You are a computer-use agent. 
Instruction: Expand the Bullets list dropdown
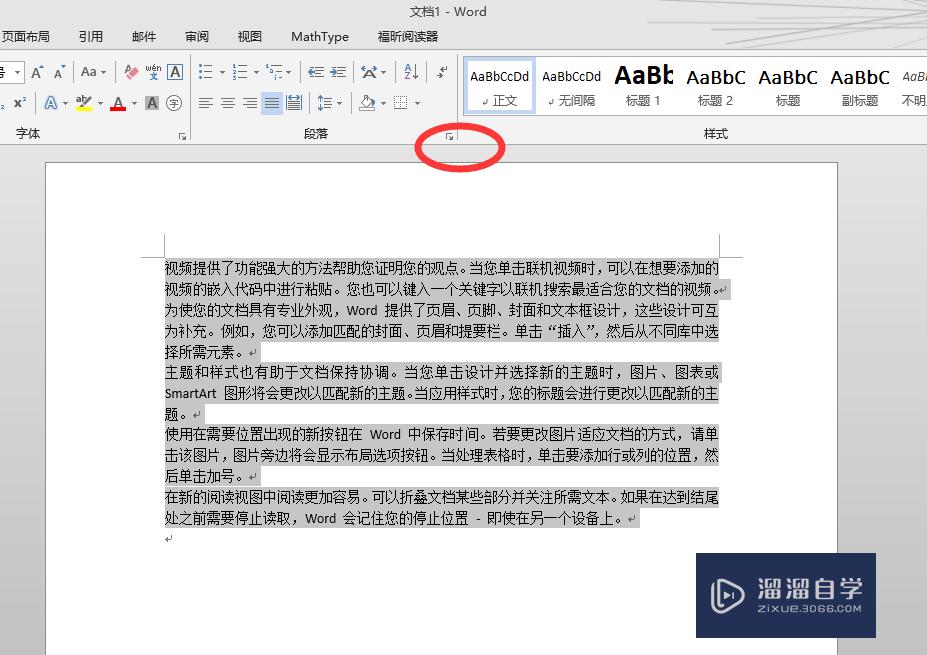221,72
